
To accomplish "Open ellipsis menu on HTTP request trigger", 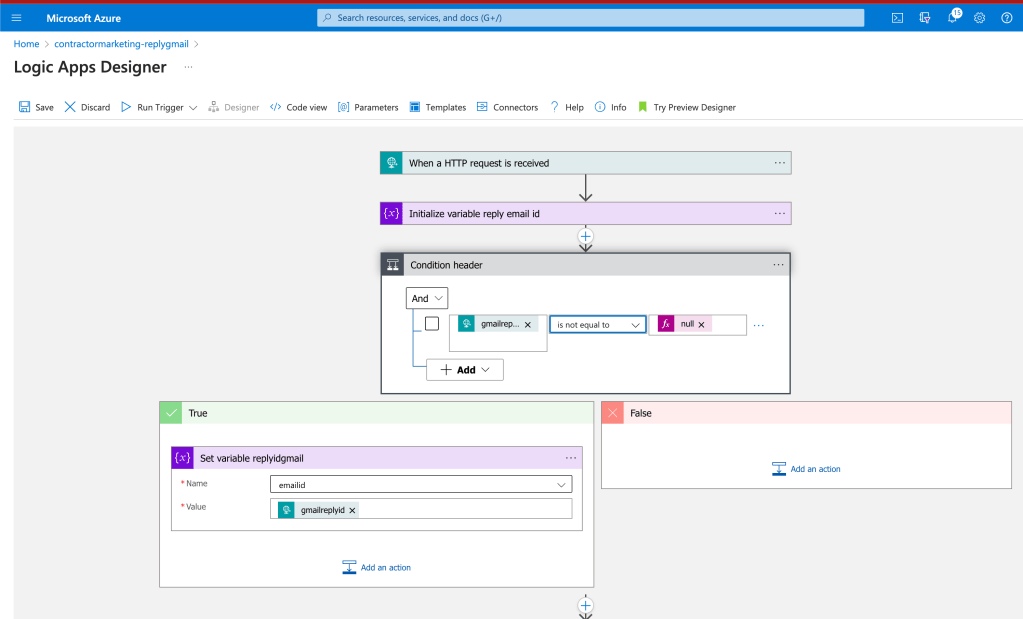I will (780, 163).
